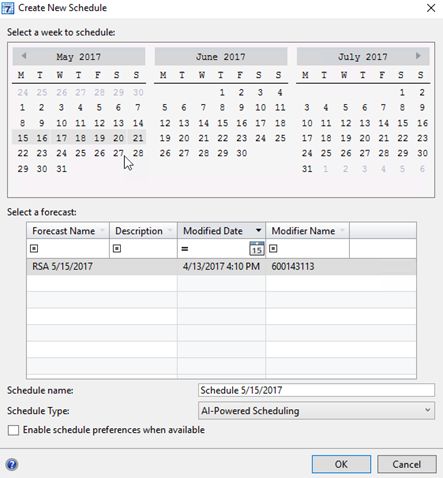Click Forecast Name filter operator icon
The image size is (443, 478).
[x=34, y=249]
